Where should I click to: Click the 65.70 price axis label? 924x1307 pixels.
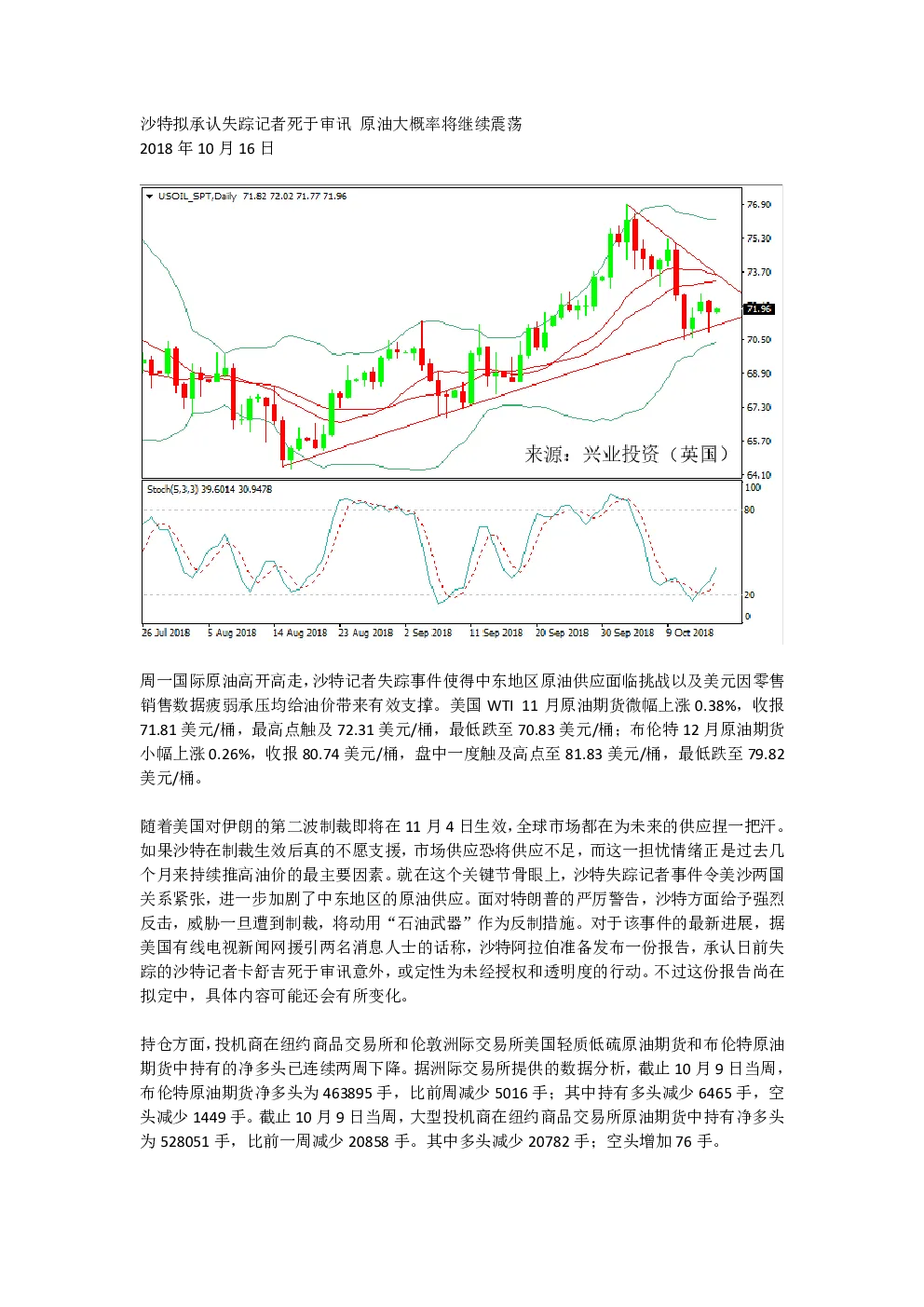[758, 441]
